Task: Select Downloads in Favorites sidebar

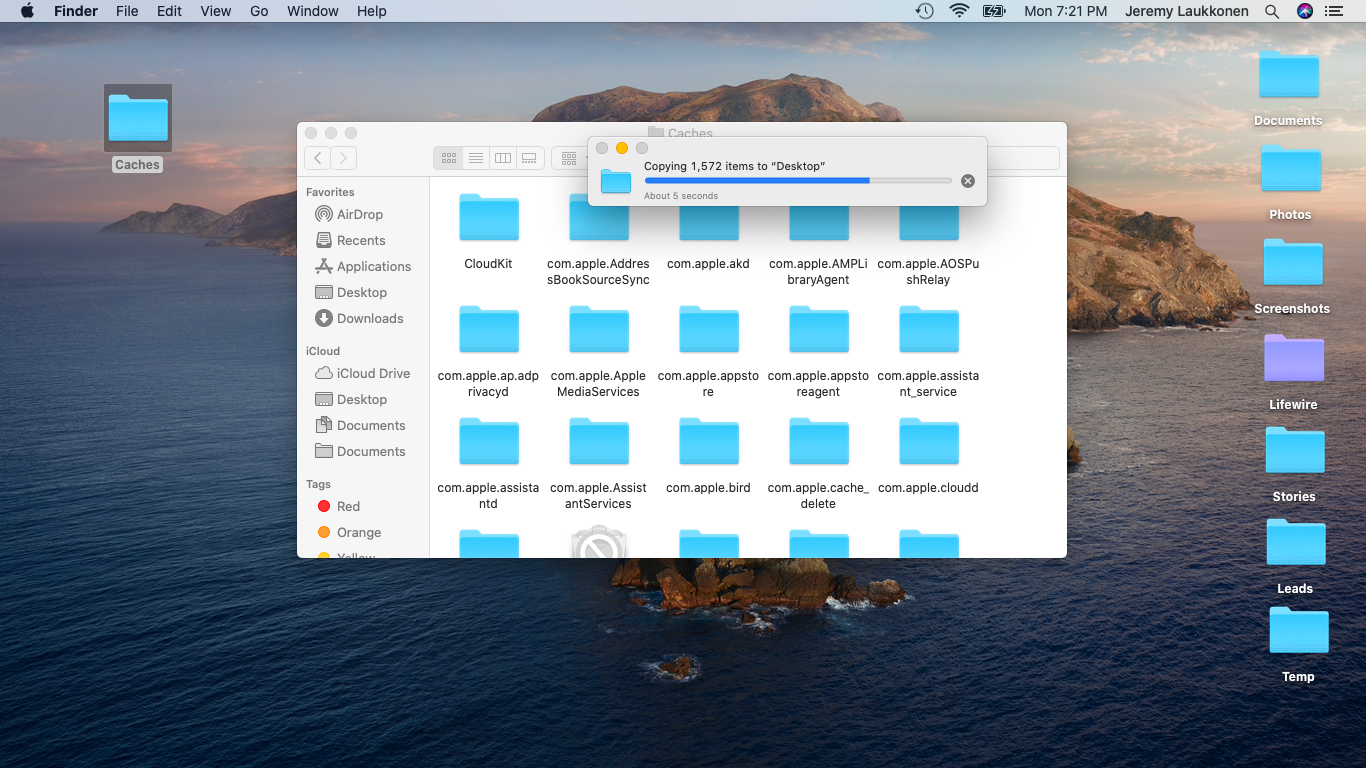Action: (369, 318)
